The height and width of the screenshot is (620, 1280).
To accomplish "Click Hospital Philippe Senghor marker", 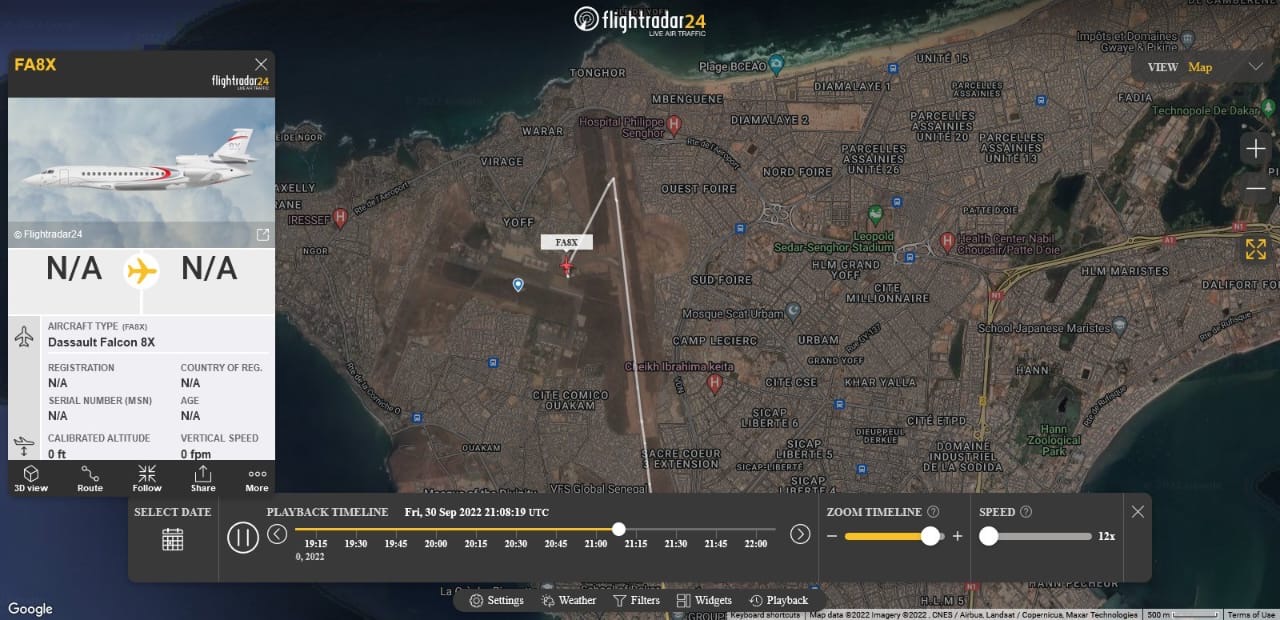I will tap(674, 125).
